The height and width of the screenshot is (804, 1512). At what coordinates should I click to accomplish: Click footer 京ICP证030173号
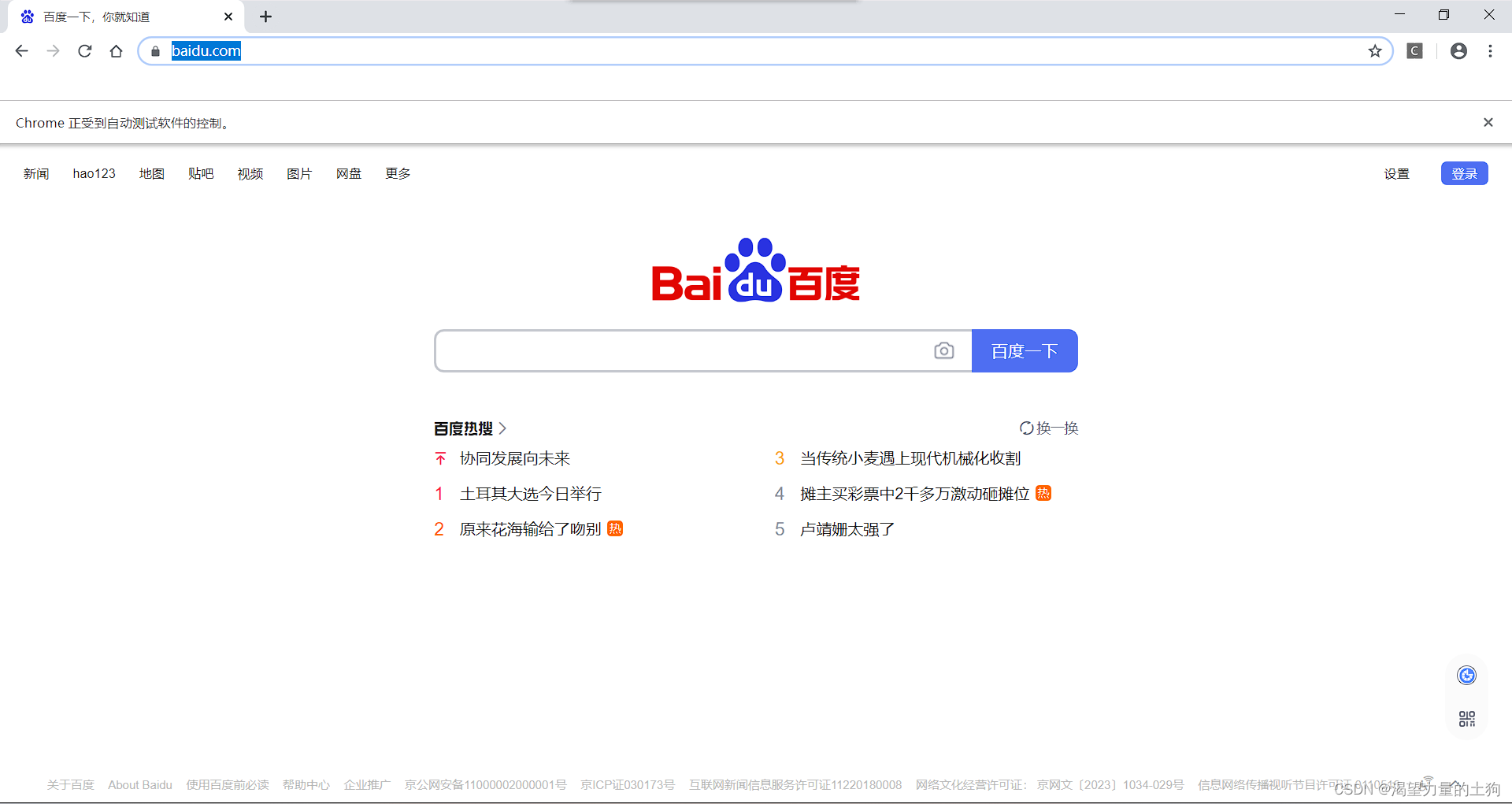tap(628, 785)
